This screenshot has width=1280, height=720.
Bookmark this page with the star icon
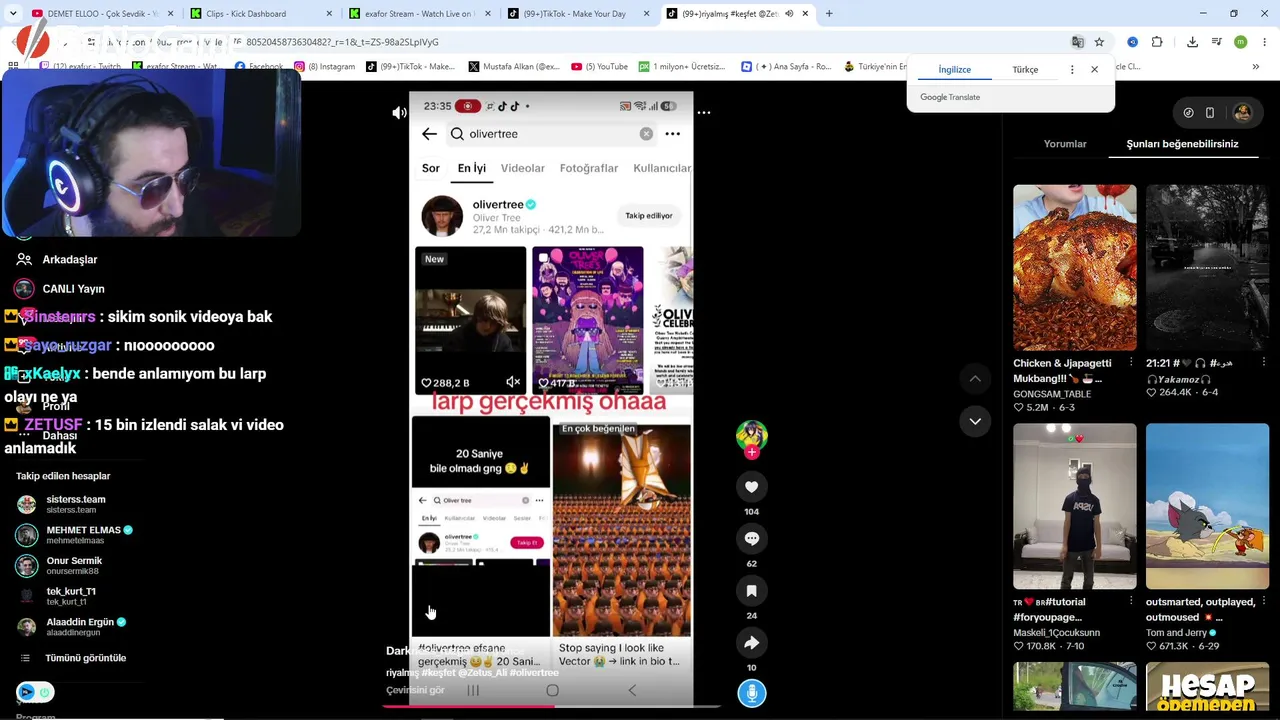pyautogui.click(x=1099, y=42)
